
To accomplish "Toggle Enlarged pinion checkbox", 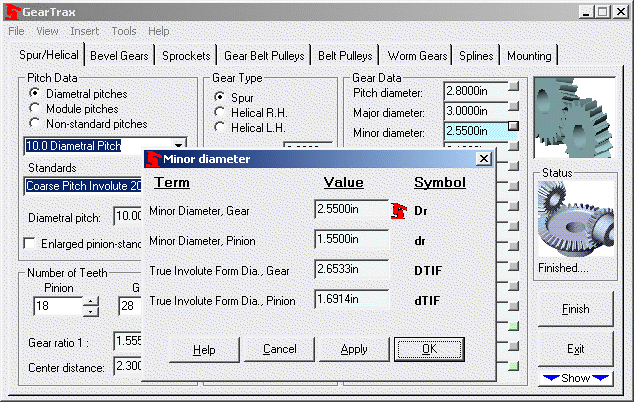I will 30,243.
